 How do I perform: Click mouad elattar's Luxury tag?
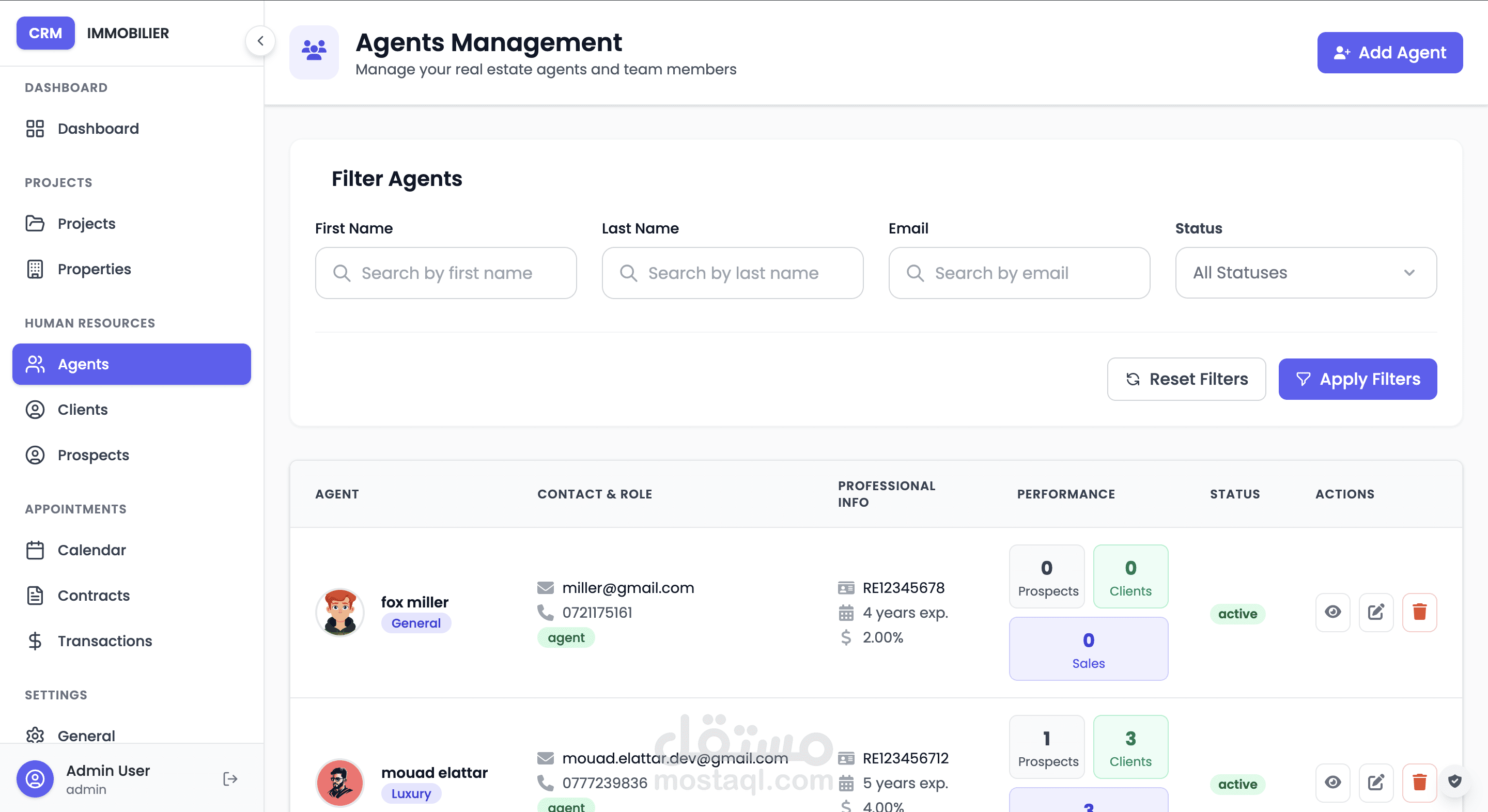(411, 793)
